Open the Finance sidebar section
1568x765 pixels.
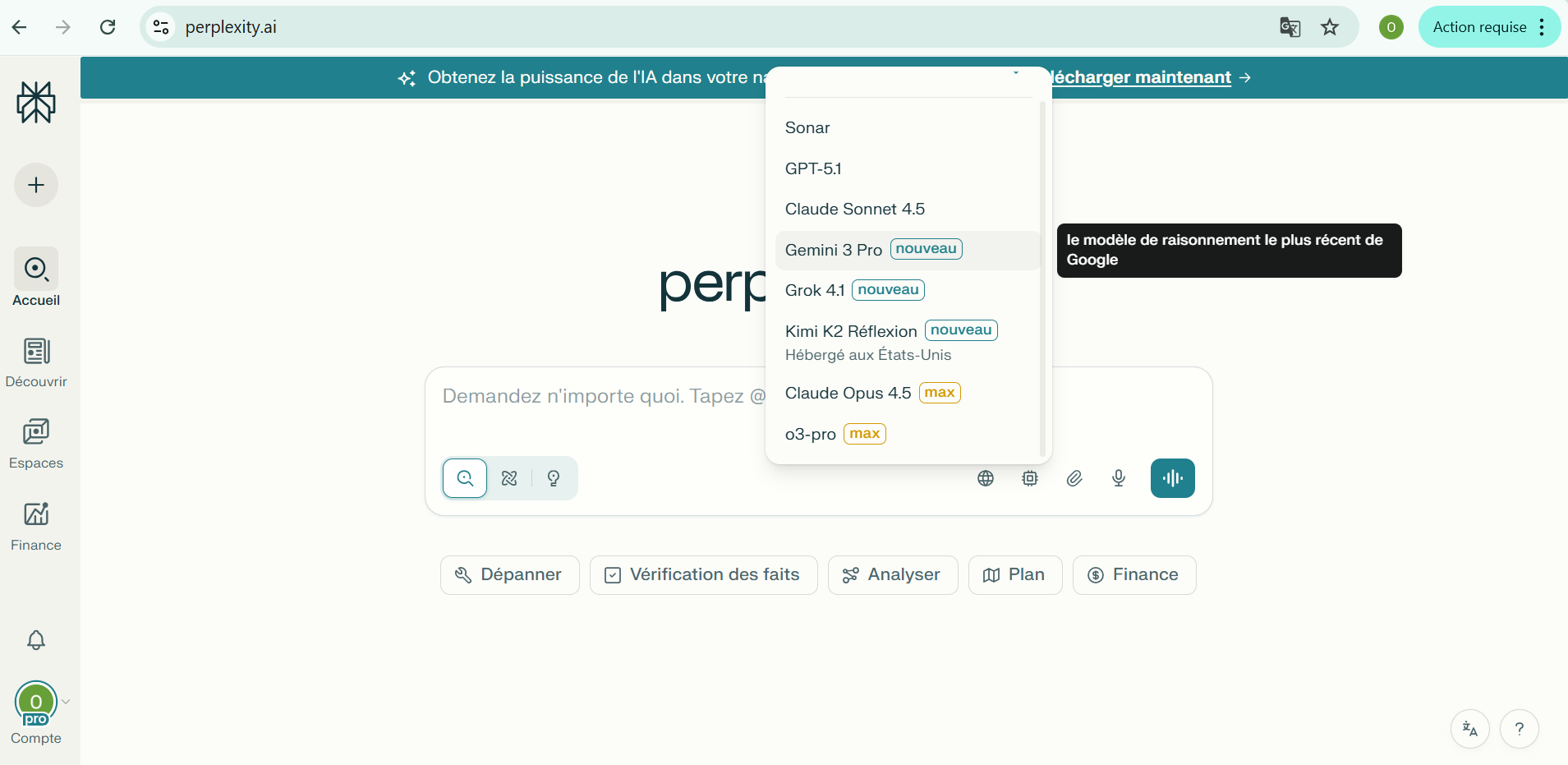(36, 526)
